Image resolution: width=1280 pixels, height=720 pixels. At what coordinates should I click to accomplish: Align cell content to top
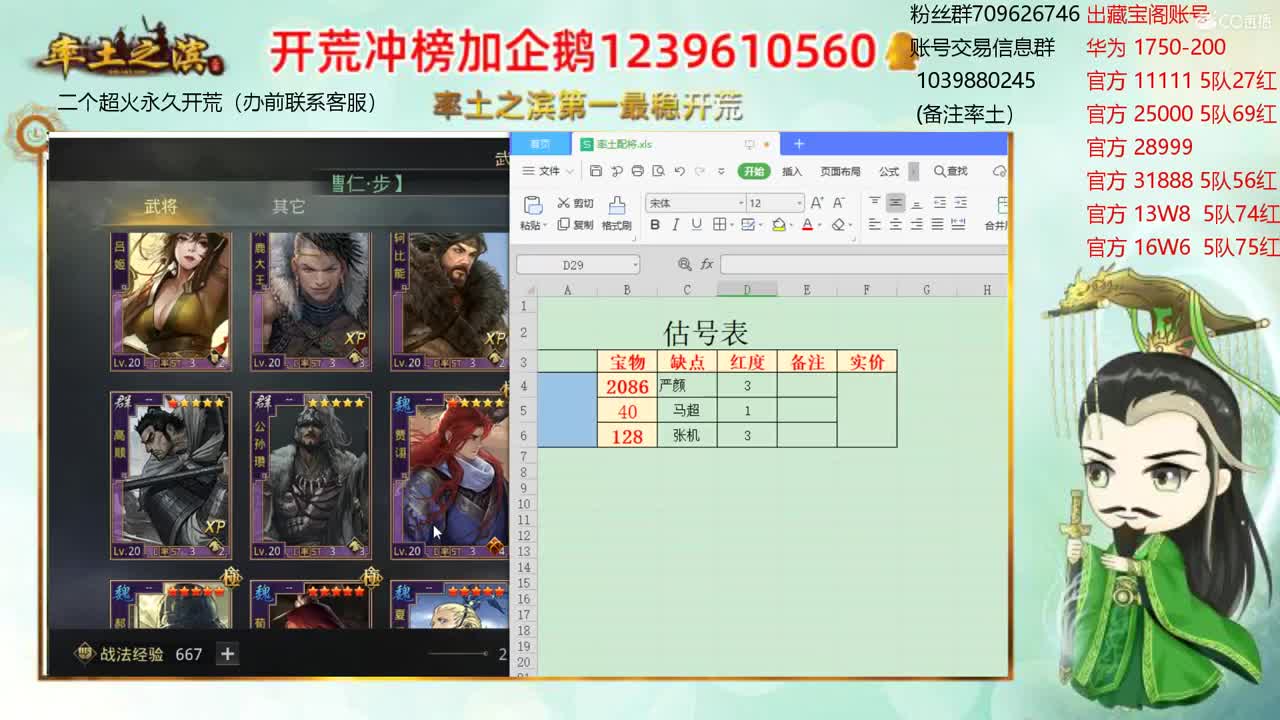point(875,201)
